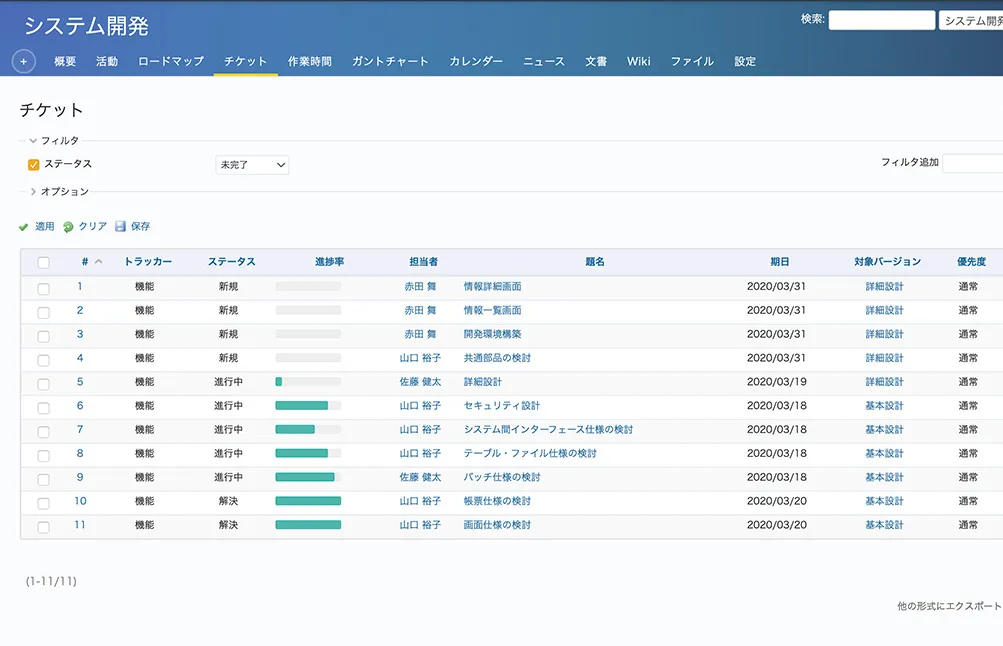This screenshot has width=1003, height=646.
Task: Click the search input field
Action: click(881, 20)
